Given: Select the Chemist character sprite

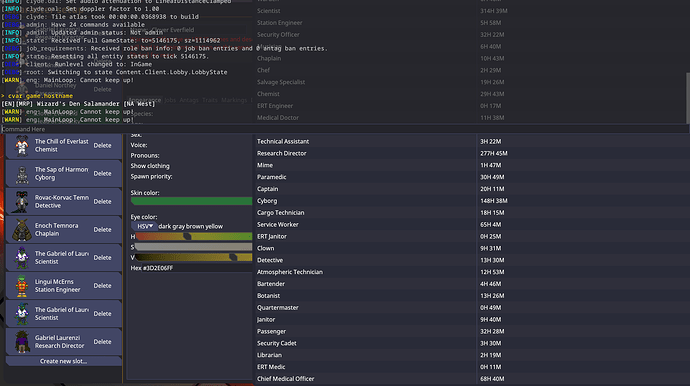Looking at the screenshot, I should tap(22, 146).
